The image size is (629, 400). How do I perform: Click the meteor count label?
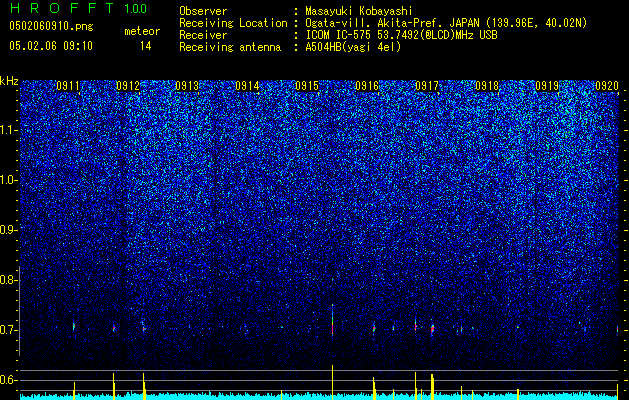tap(142, 31)
